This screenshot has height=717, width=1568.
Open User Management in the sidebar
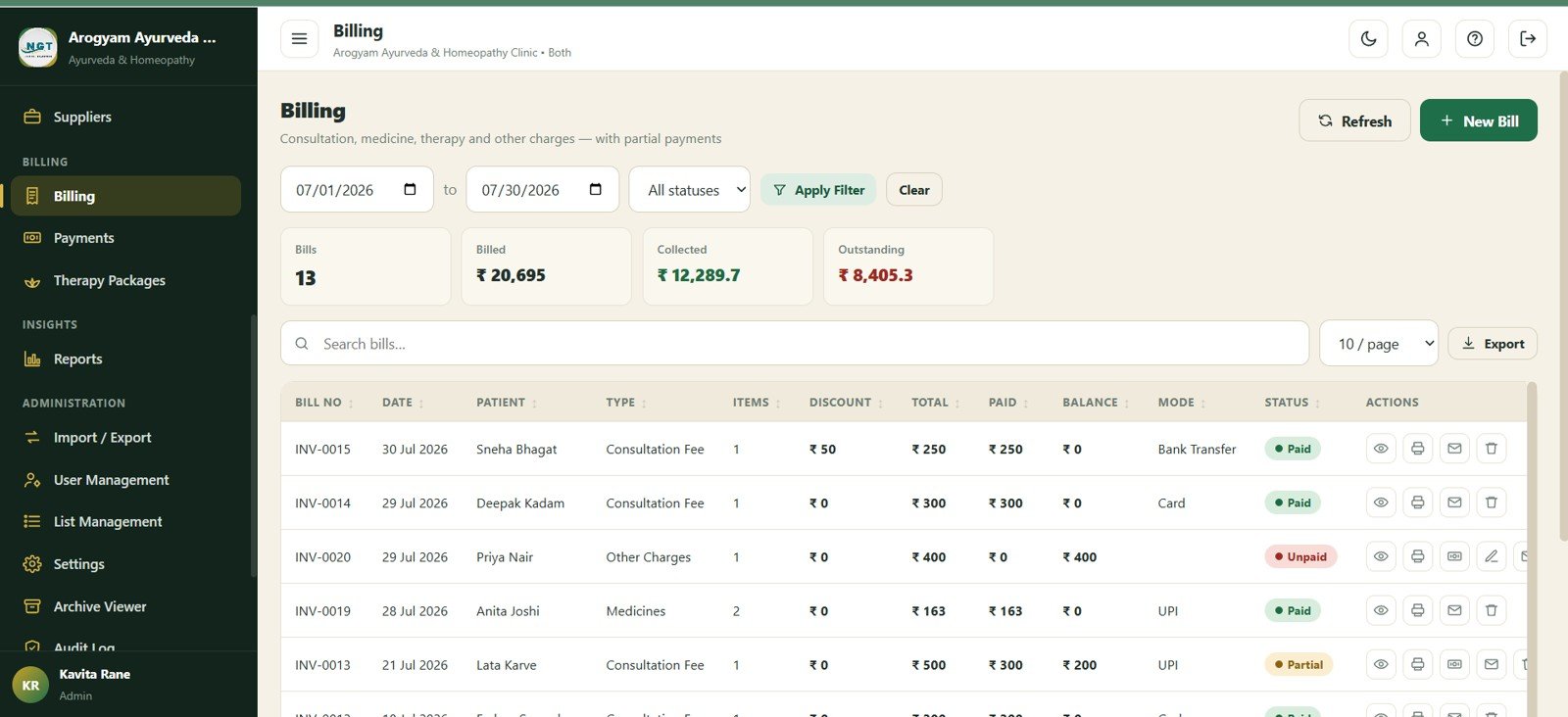125,480
